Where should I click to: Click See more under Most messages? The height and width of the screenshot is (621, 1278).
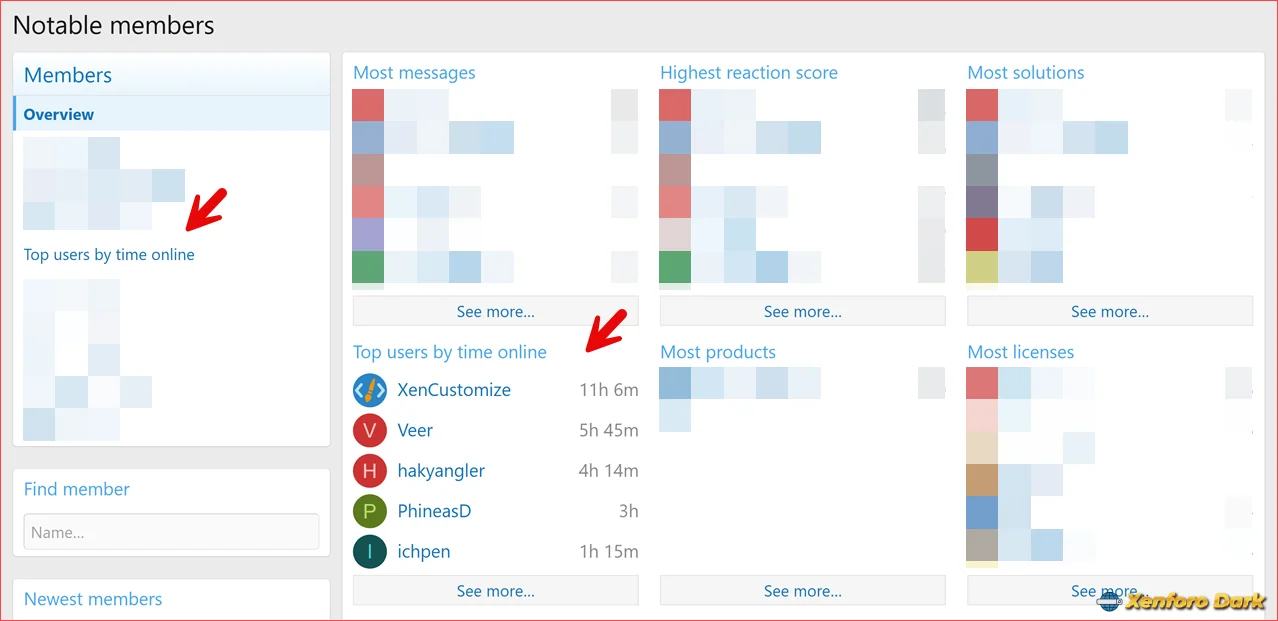click(x=496, y=311)
